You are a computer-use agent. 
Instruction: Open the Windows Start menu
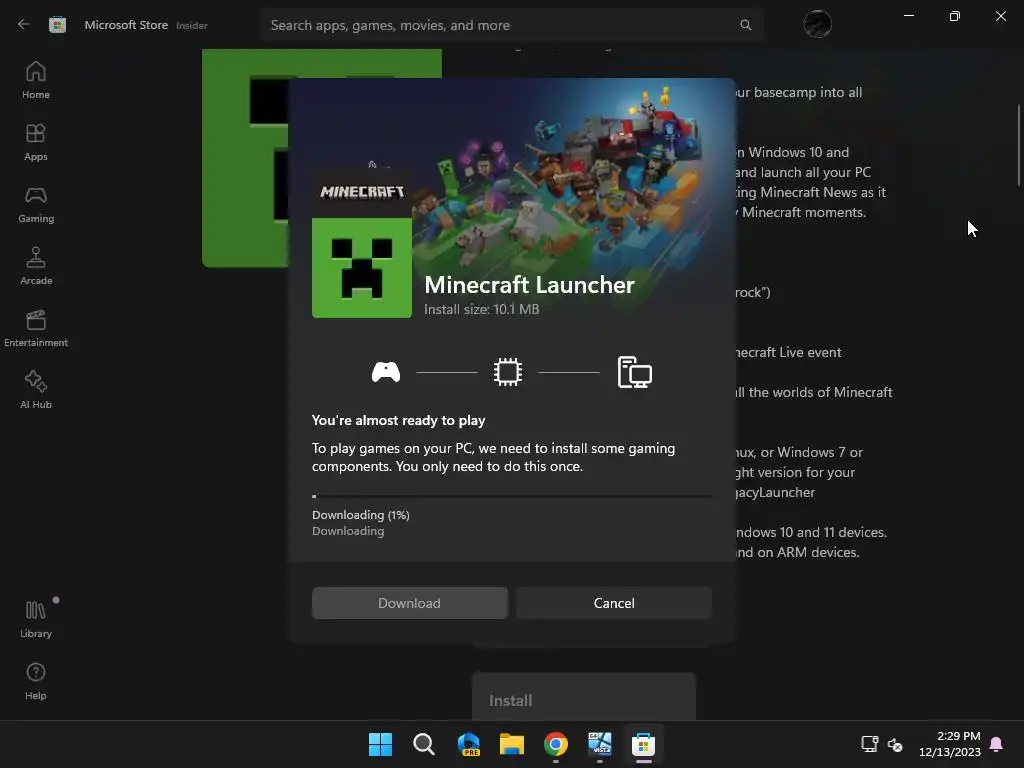coord(380,744)
